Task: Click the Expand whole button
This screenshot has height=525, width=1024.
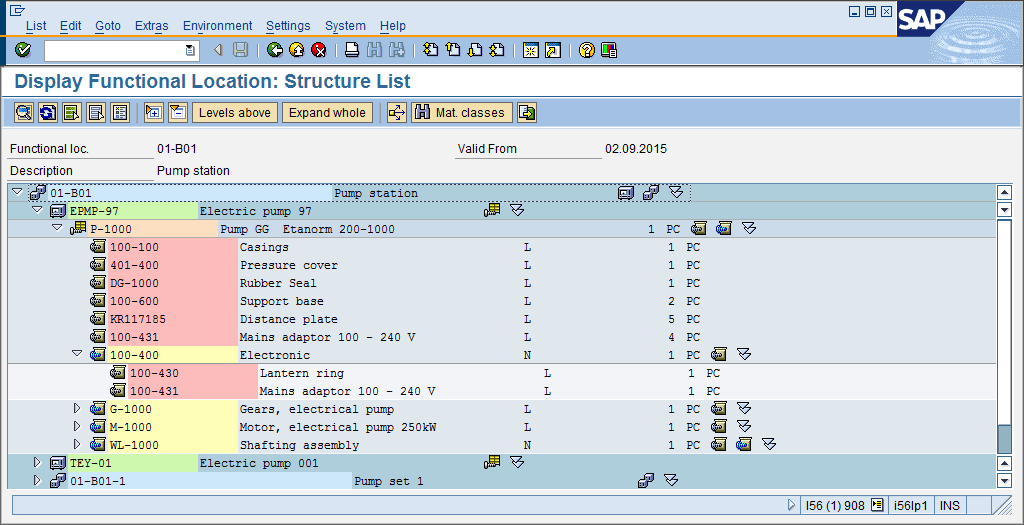Action: 327,112
